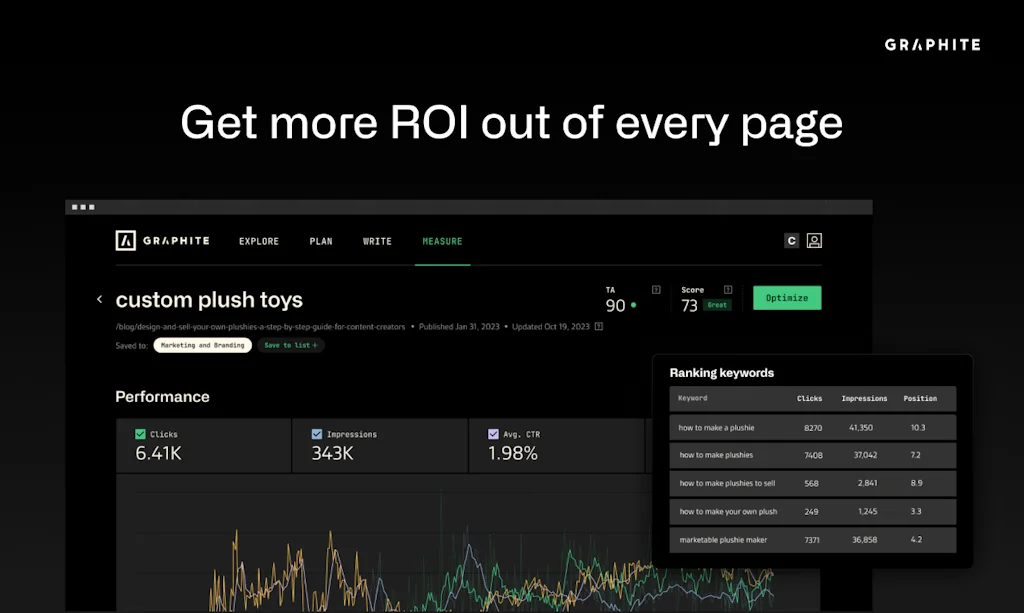
Task: Click the green Optimize button
Action: click(x=787, y=297)
